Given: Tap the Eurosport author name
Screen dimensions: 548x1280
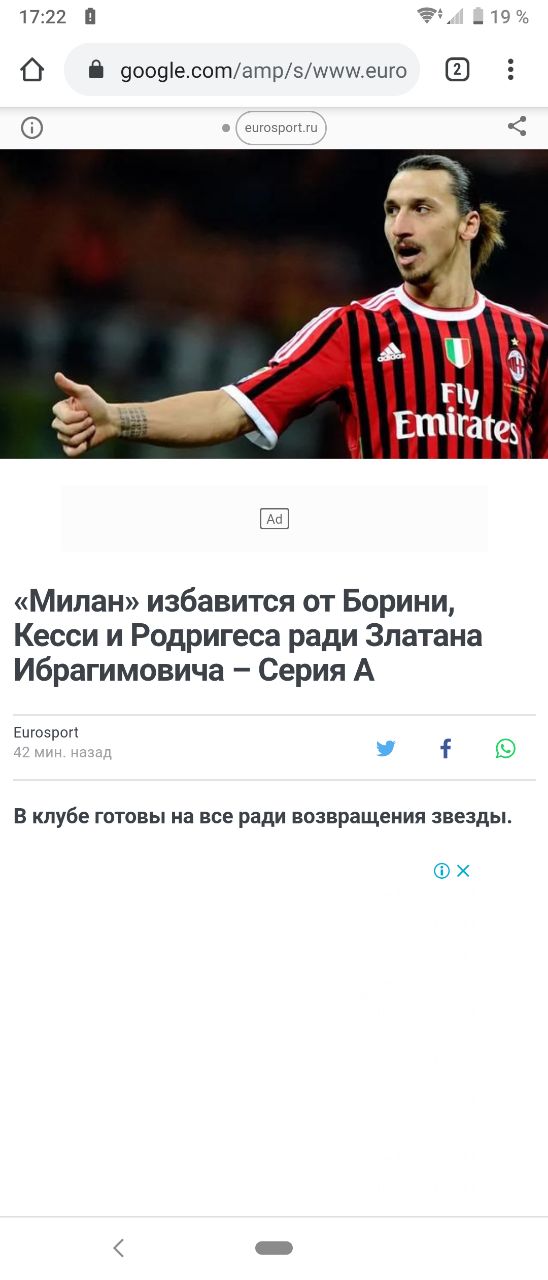Looking at the screenshot, I should 46,733.
